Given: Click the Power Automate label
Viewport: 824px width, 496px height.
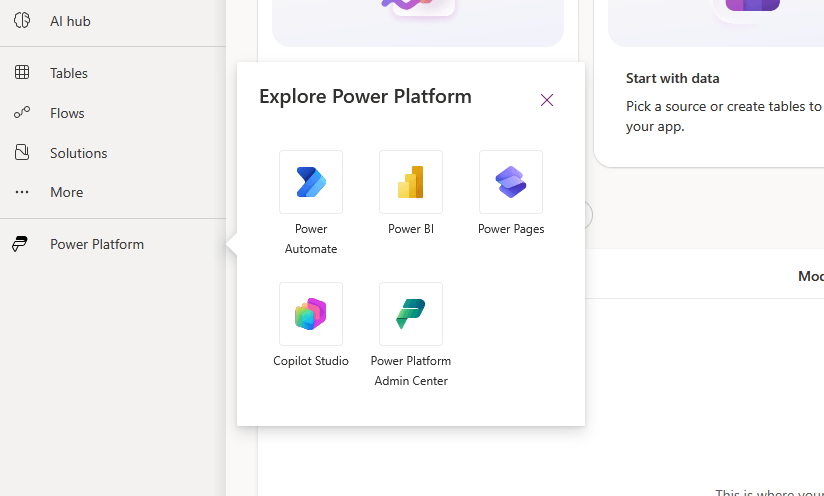Looking at the screenshot, I should pyautogui.click(x=311, y=239).
